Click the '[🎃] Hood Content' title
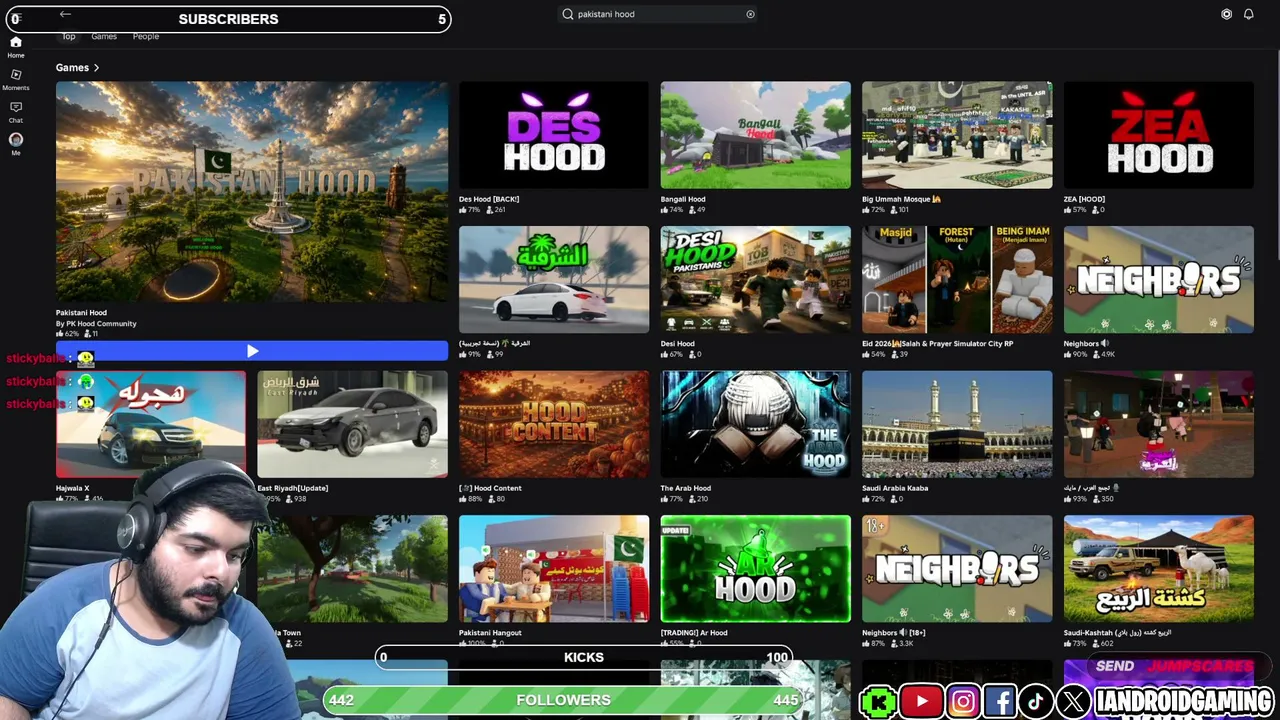Viewport: 1280px width, 720px height. click(x=490, y=488)
